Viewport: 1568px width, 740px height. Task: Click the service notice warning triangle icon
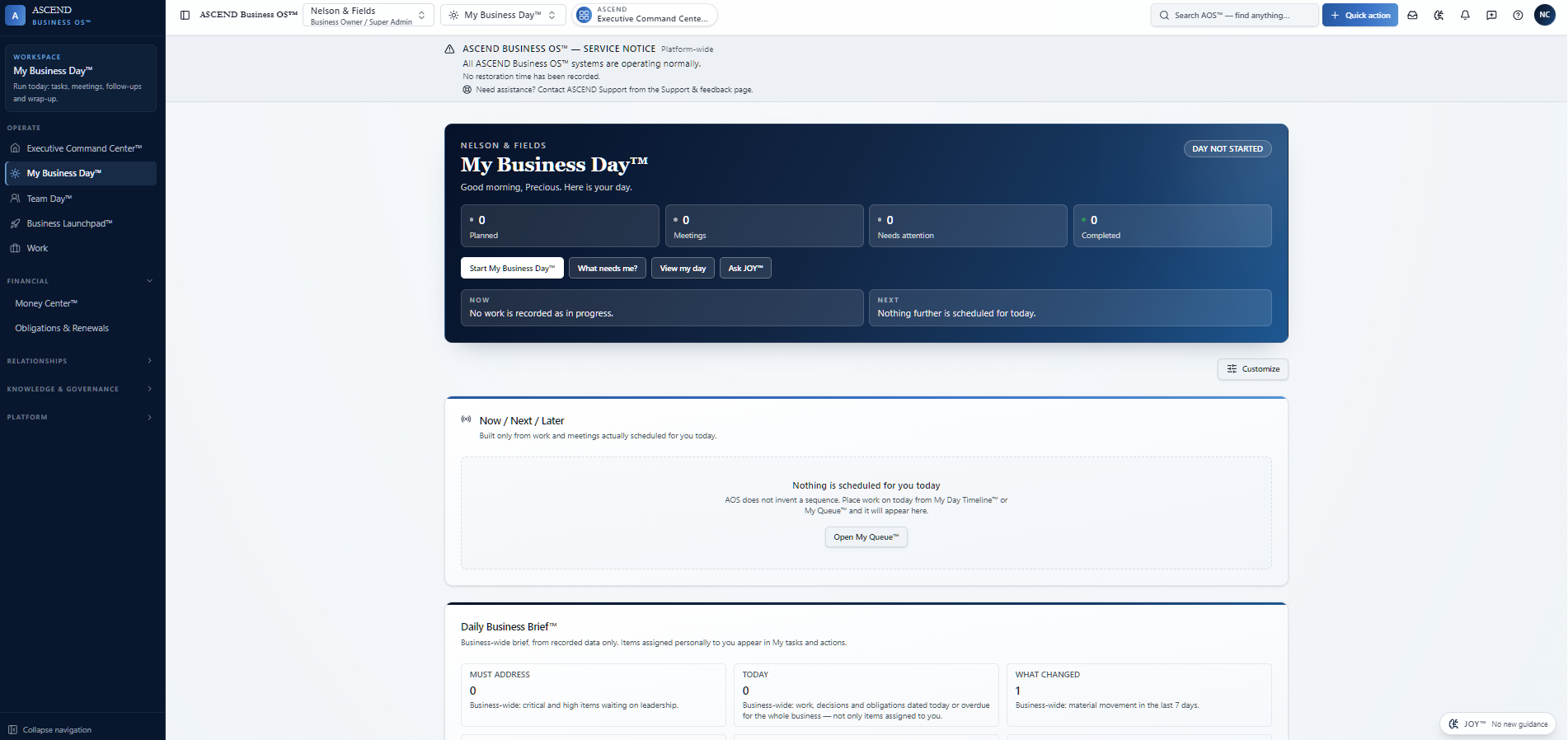pyautogui.click(x=450, y=49)
